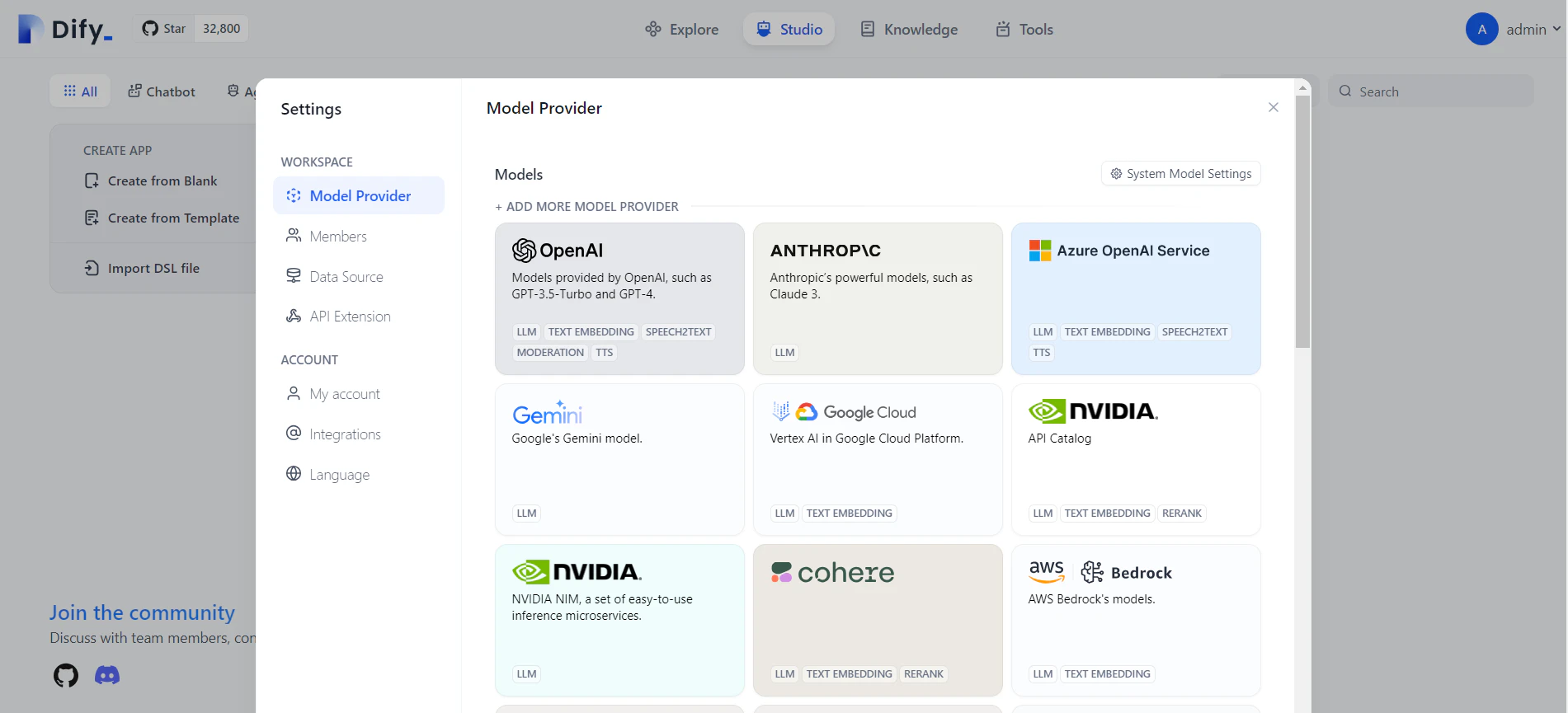Image resolution: width=1568 pixels, height=713 pixels.
Task: Open the Knowledge tab
Action: coord(909,30)
